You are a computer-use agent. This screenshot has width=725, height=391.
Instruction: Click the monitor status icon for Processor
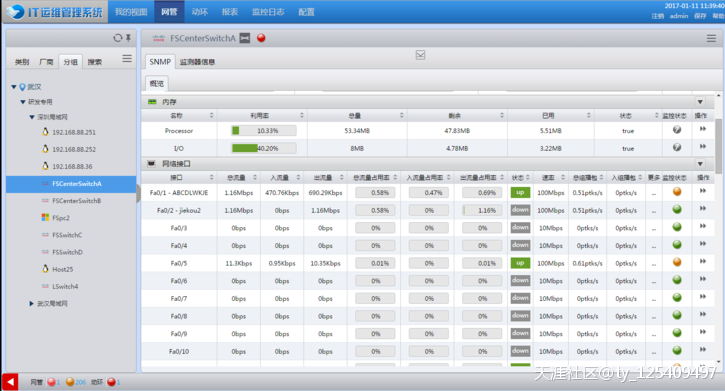[677, 130]
